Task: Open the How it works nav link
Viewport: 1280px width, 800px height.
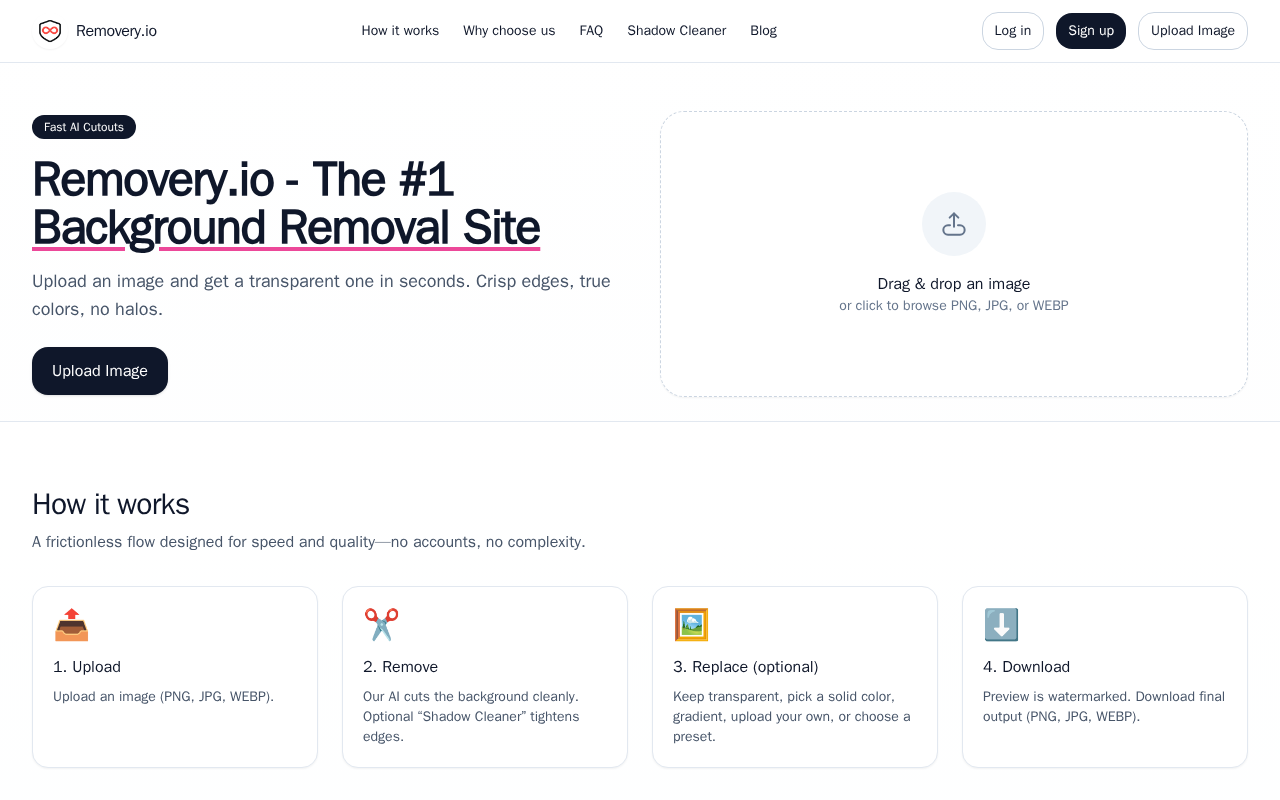Action: 400,31
